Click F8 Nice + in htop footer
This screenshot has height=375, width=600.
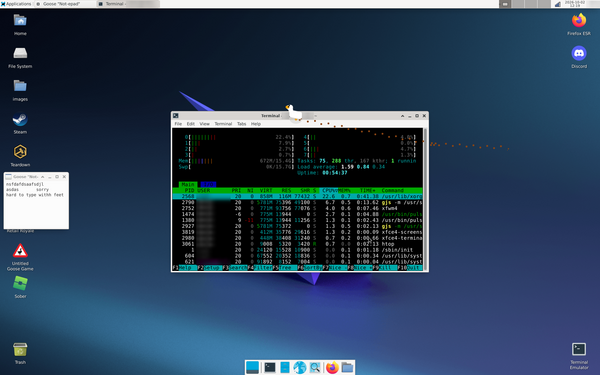coord(360,268)
